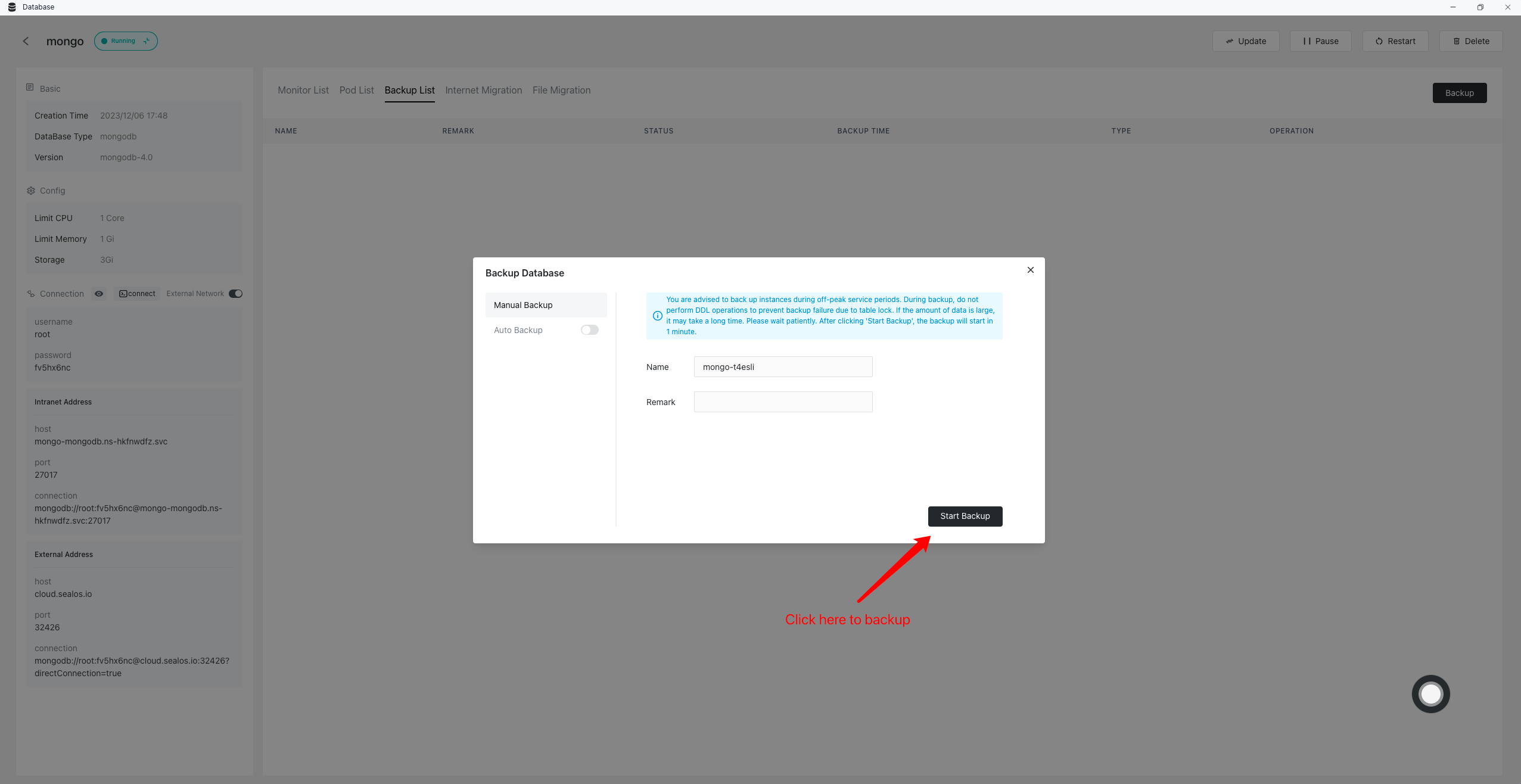This screenshot has height=784, width=1521.
Task: Open the Internet Migration tab
Action: point(483,90)
